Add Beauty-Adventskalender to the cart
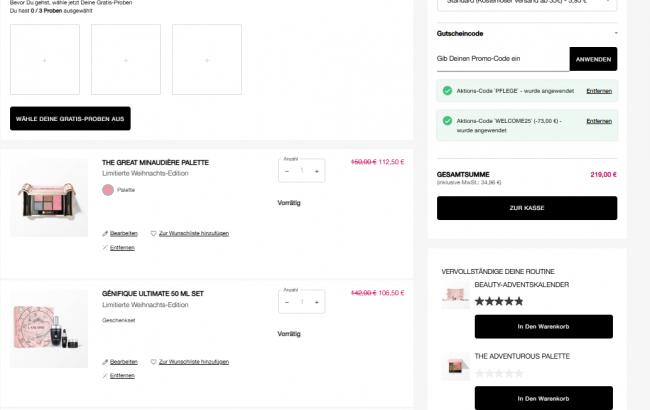The image size is (650, 410). (x=543, y=327)
